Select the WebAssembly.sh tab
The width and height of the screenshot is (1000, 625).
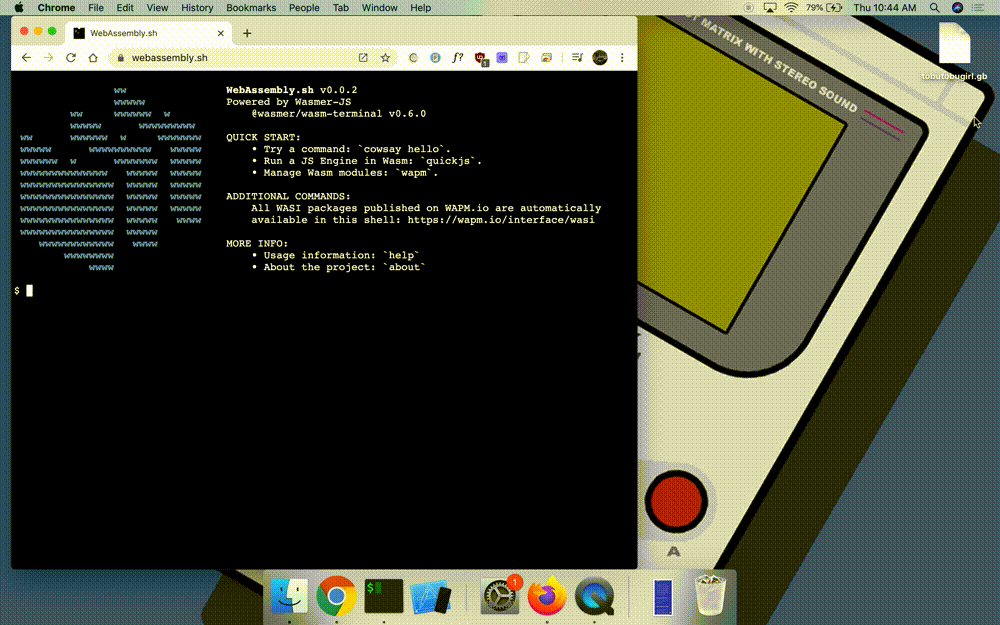tap(148, 33)
